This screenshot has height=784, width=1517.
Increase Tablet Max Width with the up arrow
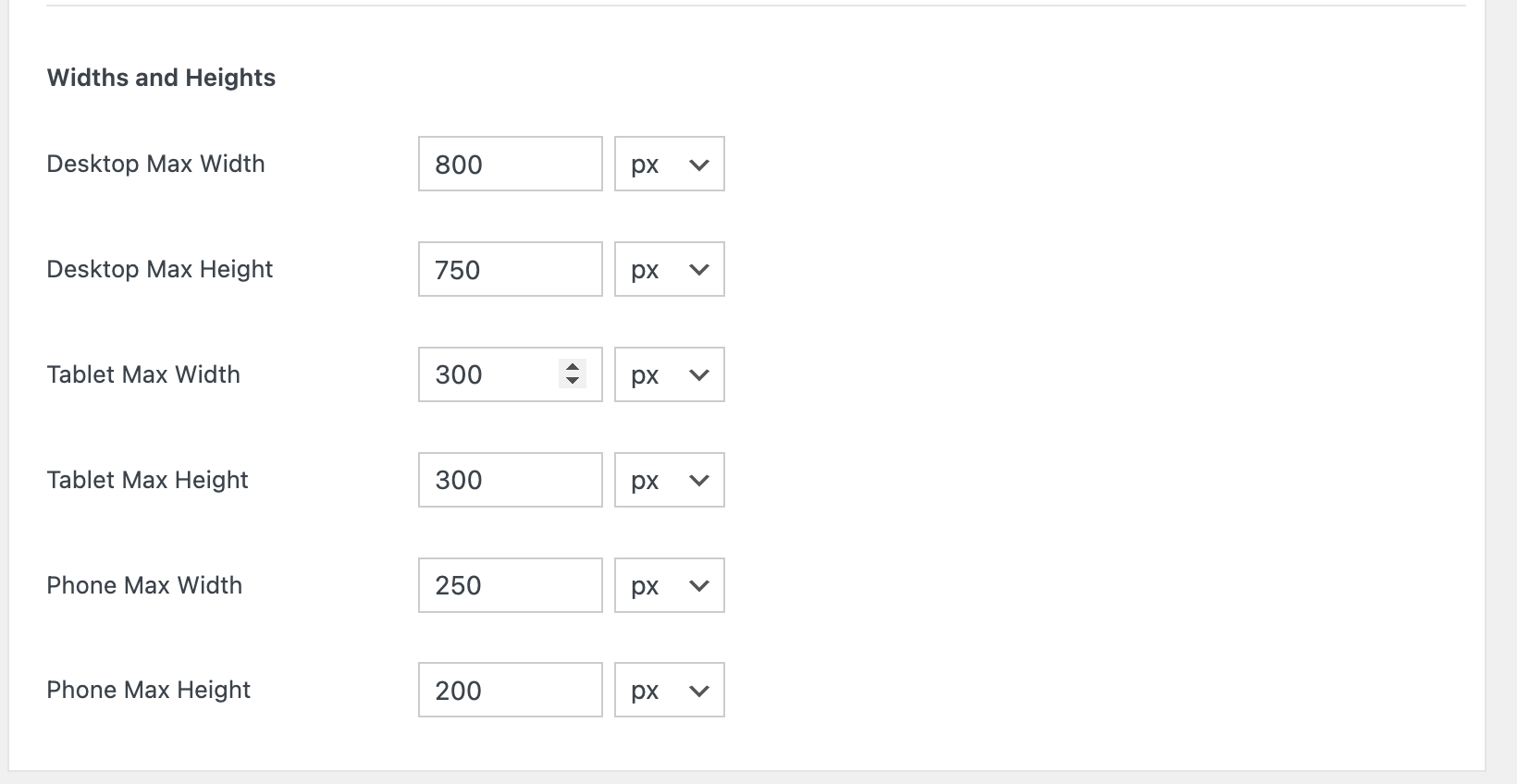(x=573, y=367)
